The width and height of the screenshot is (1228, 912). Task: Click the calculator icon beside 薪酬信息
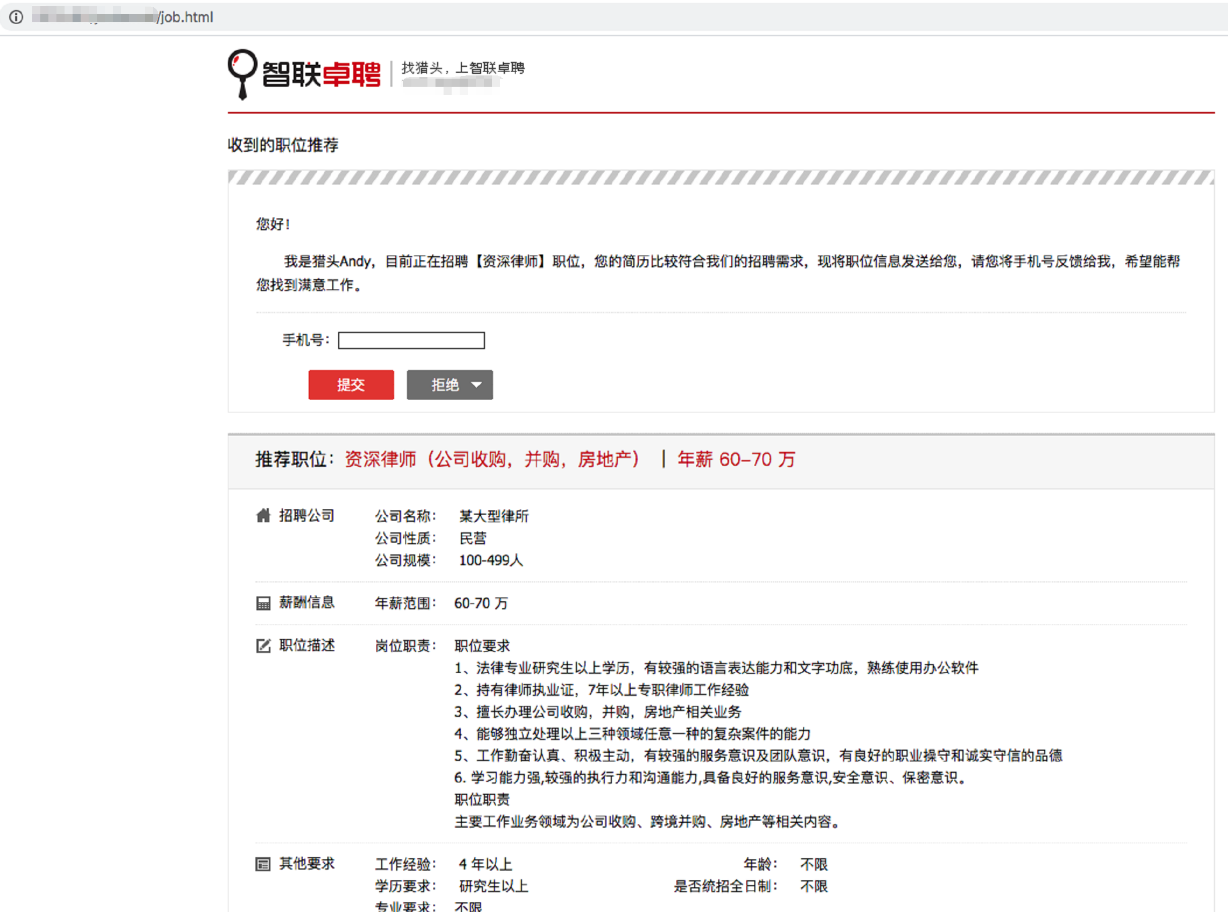264,603
